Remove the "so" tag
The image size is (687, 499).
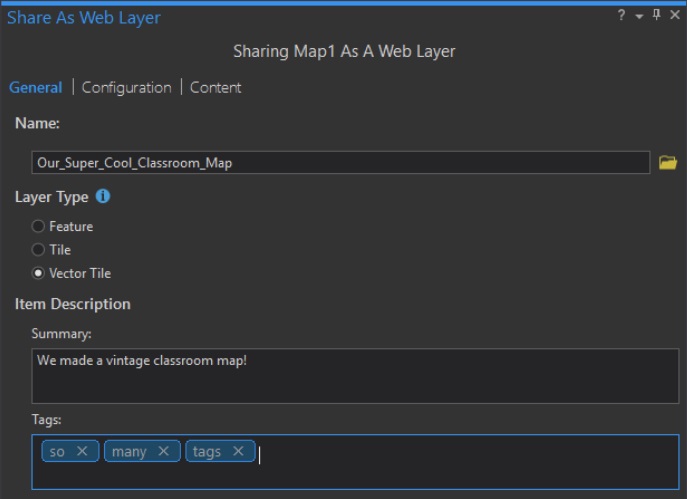pos(82,452)
